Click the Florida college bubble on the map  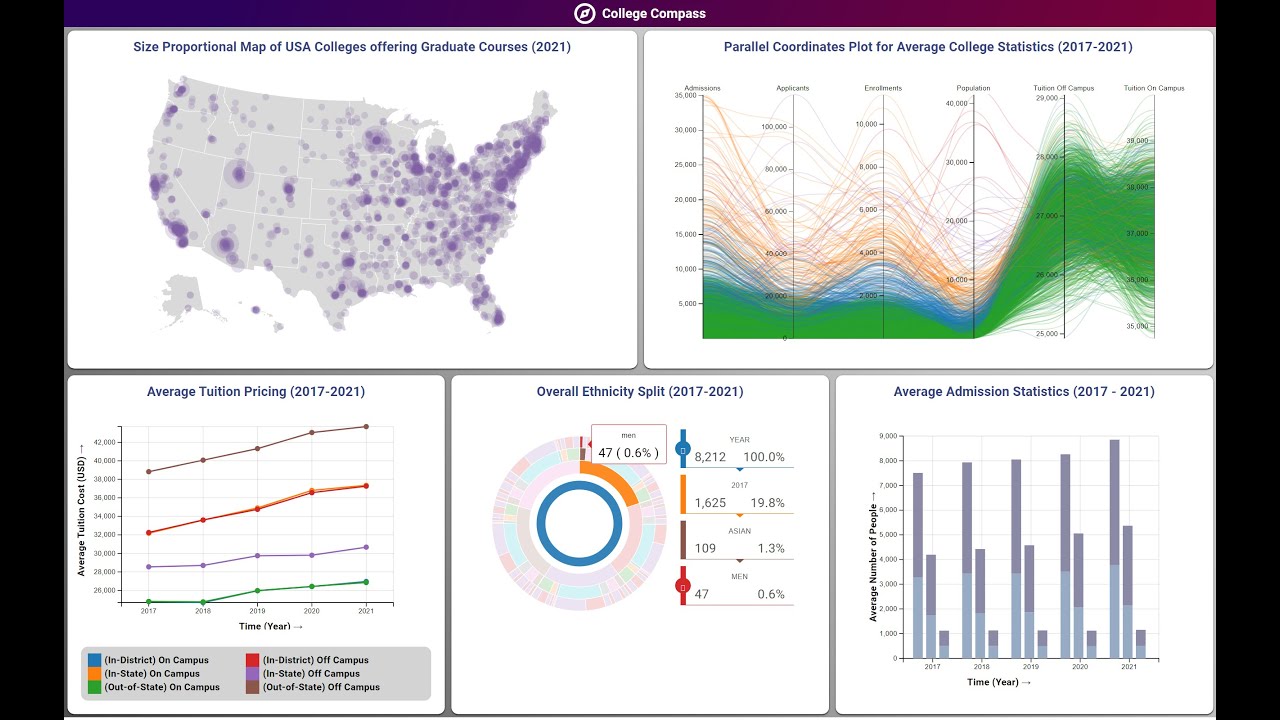(x=497, y=316)
